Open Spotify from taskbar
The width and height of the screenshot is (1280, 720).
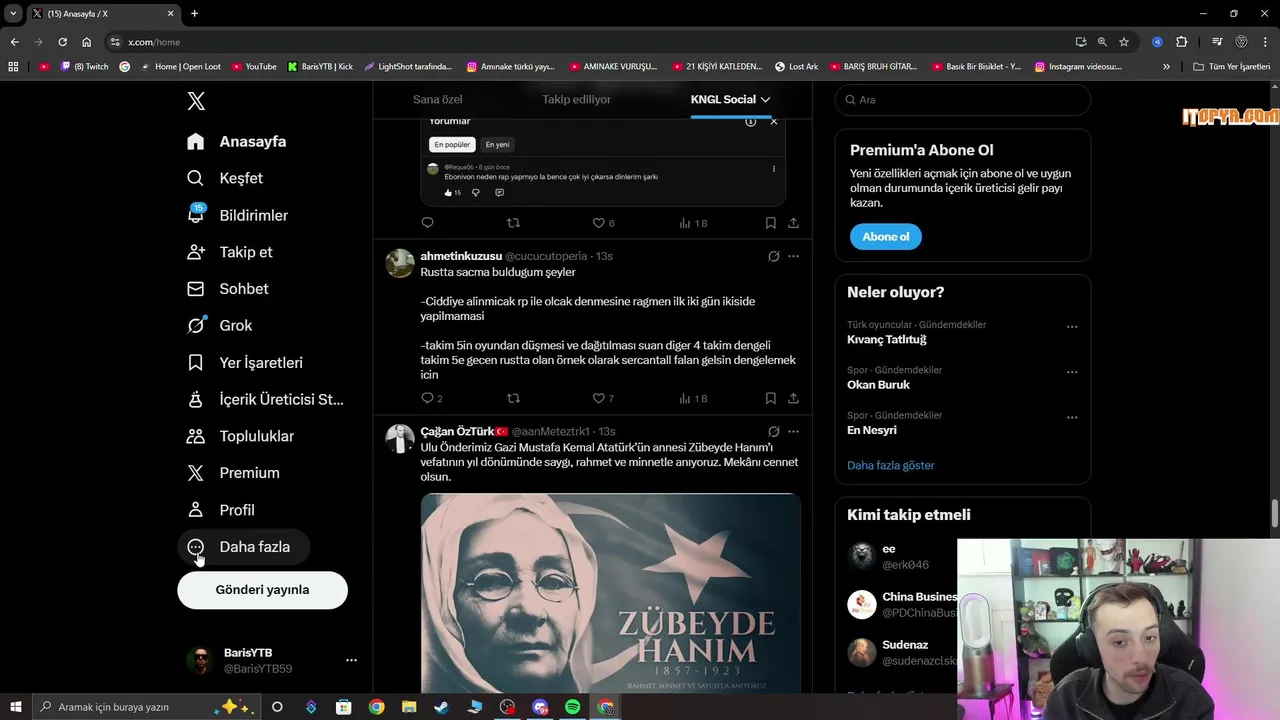click(572, 707)
